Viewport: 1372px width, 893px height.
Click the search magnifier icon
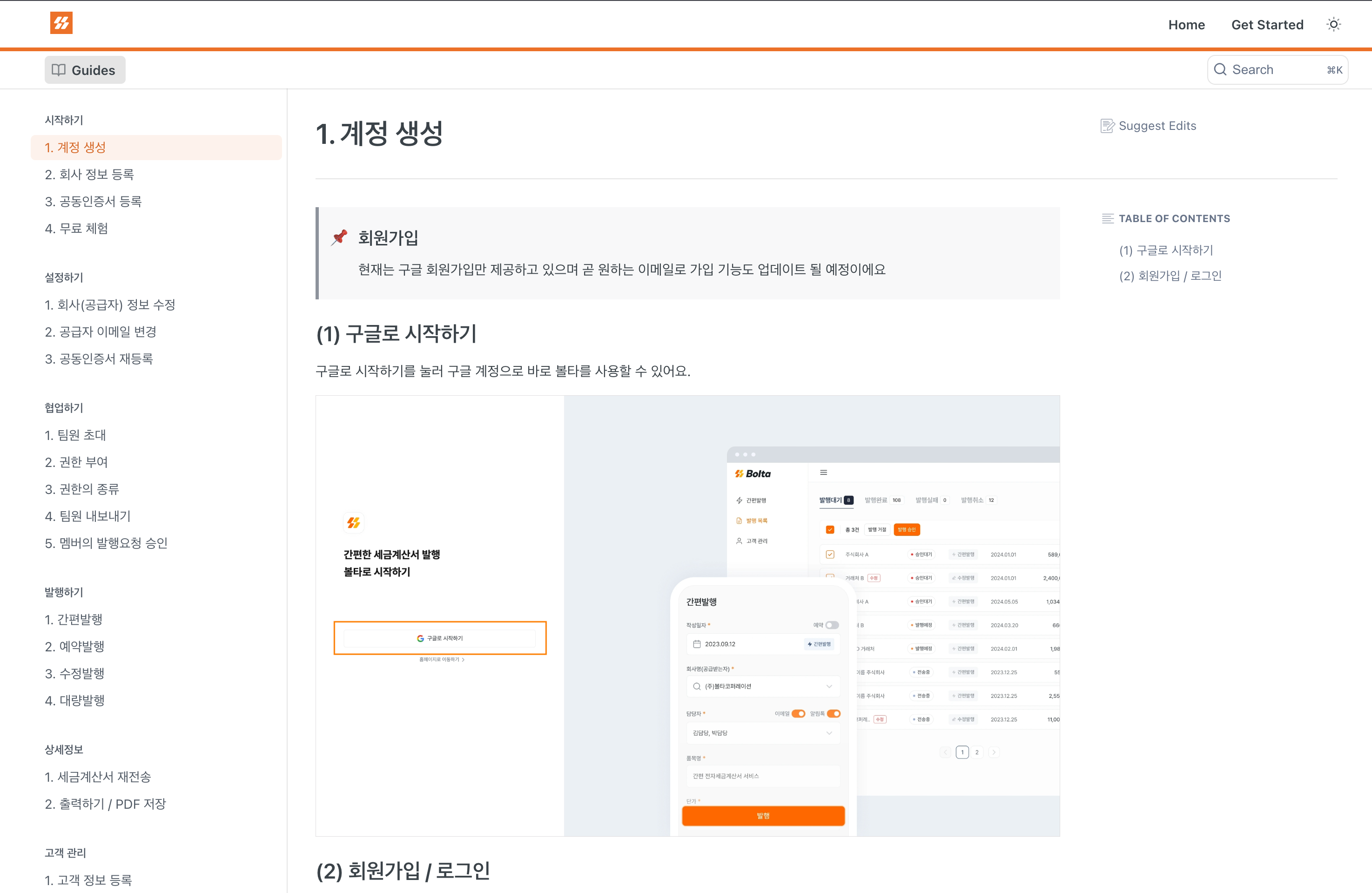[1220, 69]
